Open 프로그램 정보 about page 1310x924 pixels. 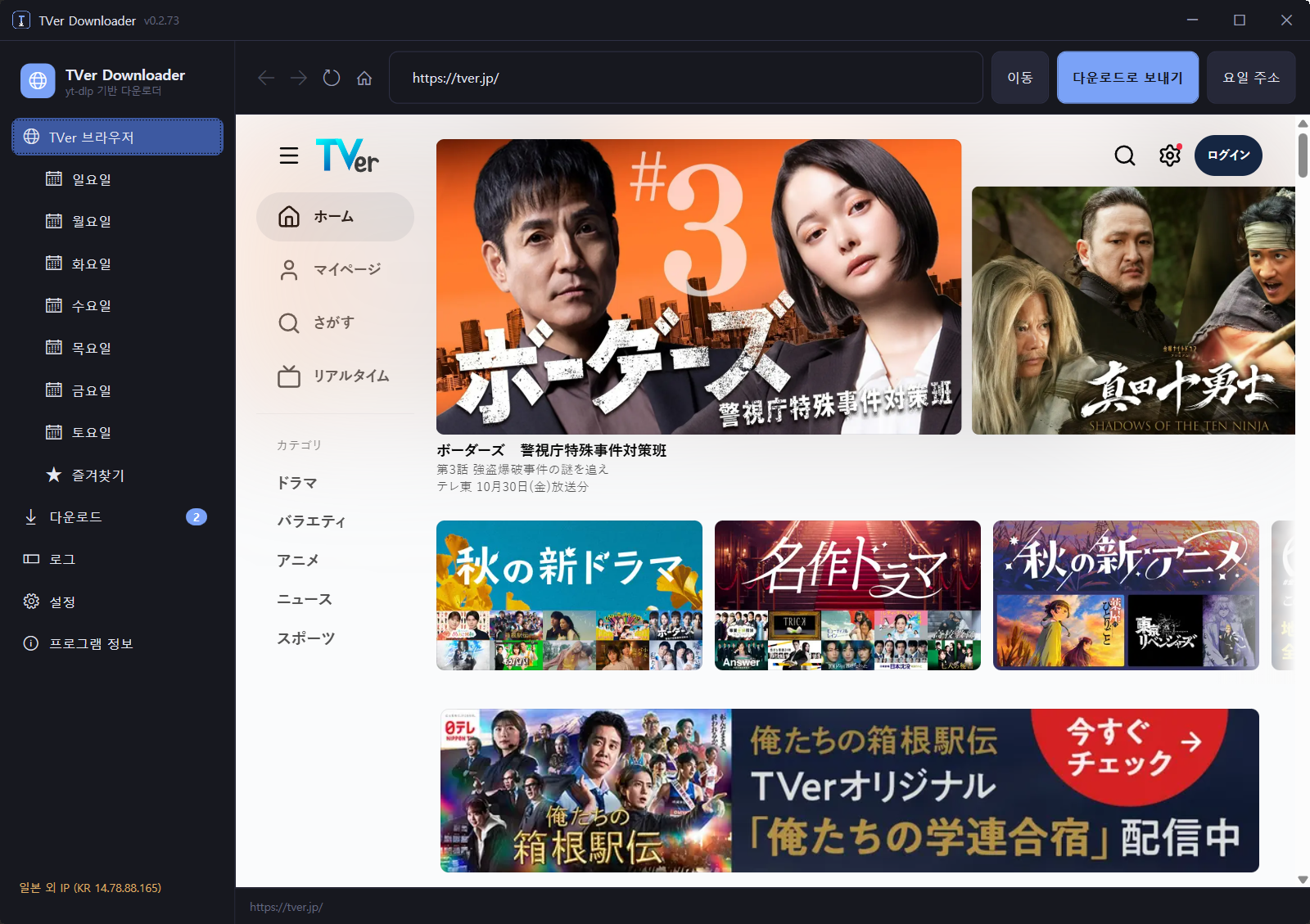tap(117, 643)
